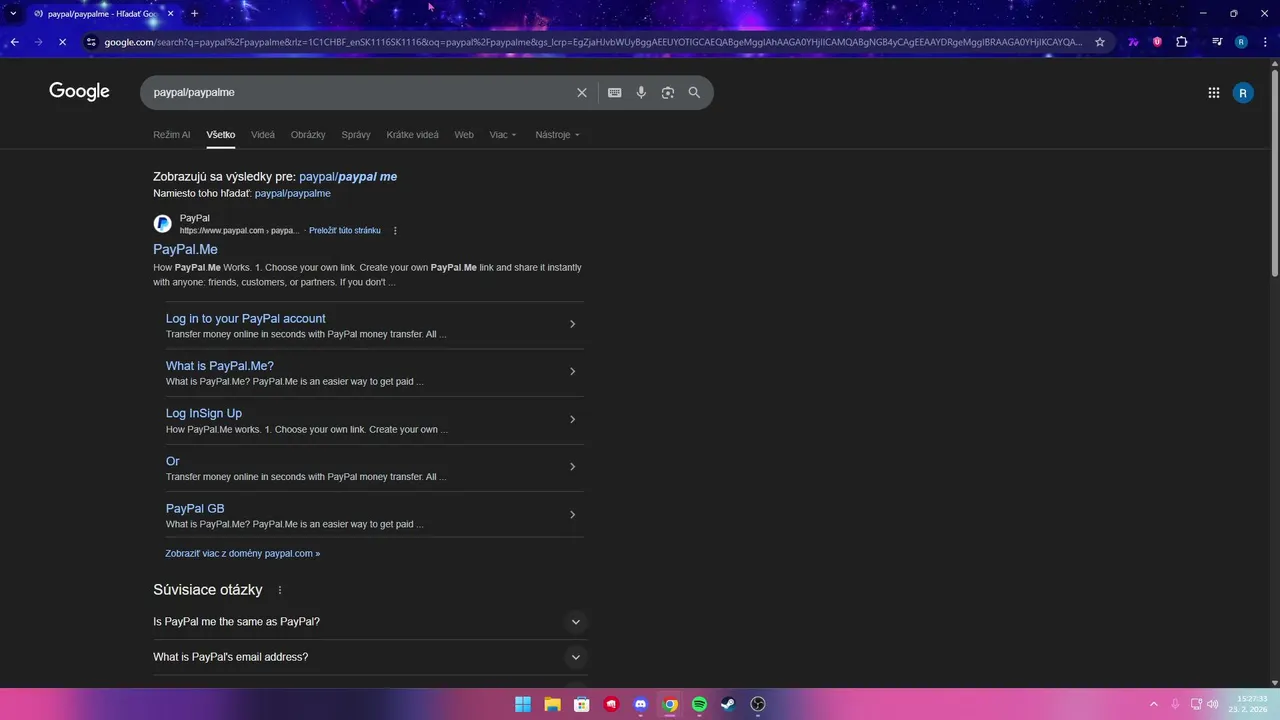Image resolution: width=1280 pixels, height=720 pixels.
Task: Open 'Zobraziť viac z domény paypal.com' link
Action: click(243, 553)
